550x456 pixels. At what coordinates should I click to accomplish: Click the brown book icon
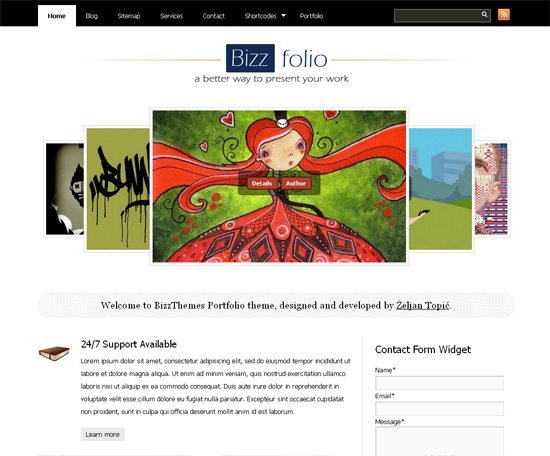54,353
